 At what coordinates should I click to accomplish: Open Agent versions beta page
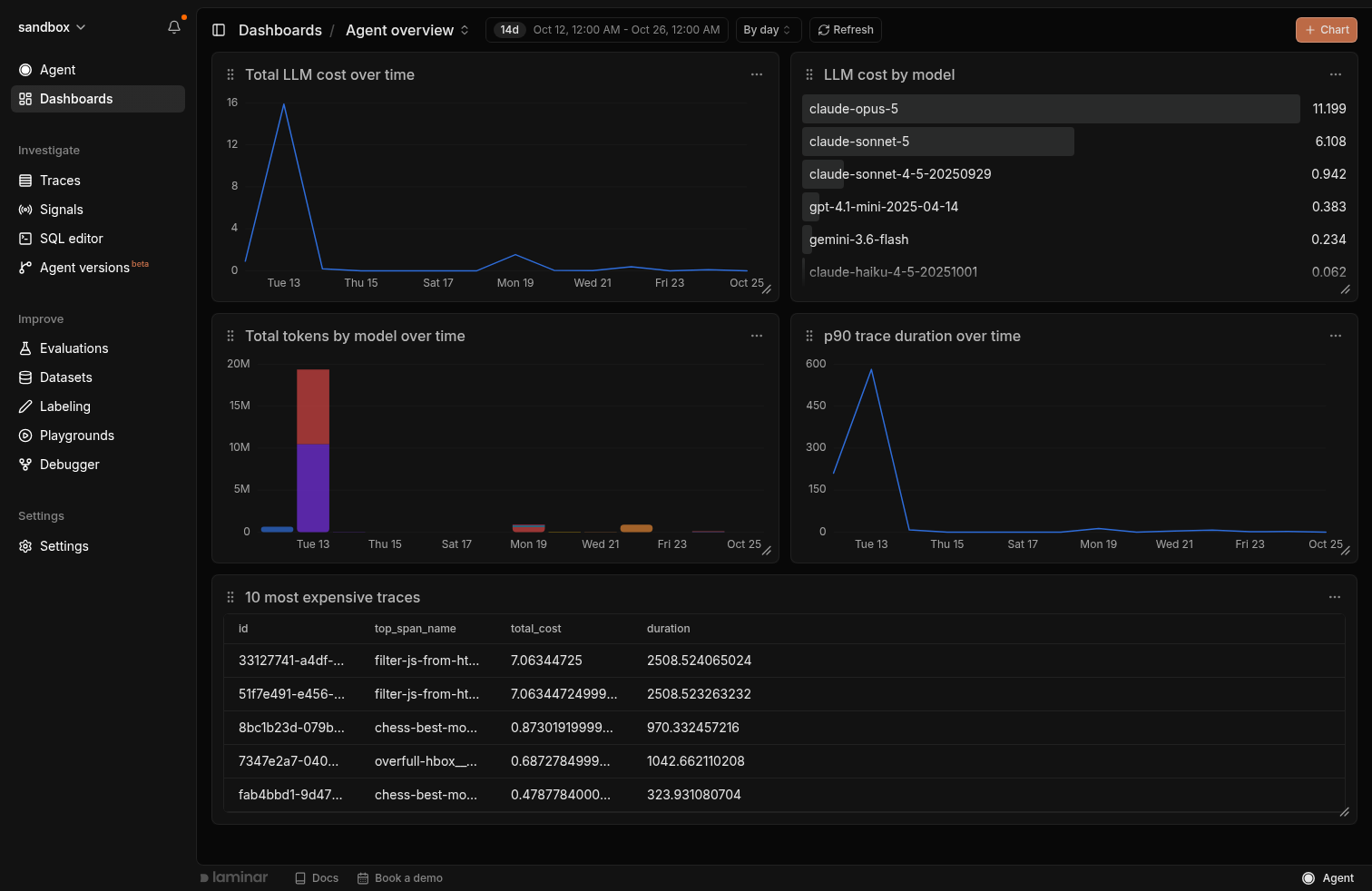[98, 268]
